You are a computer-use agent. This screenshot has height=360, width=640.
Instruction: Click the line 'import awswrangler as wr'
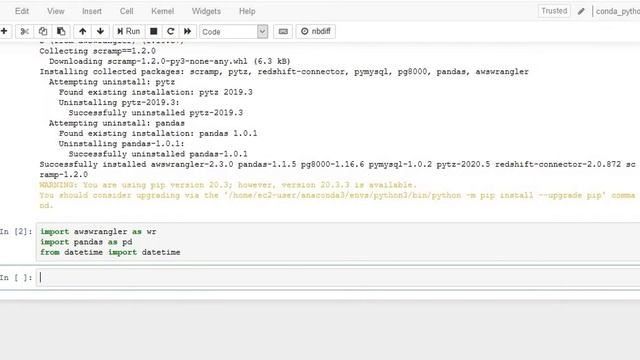98,232
